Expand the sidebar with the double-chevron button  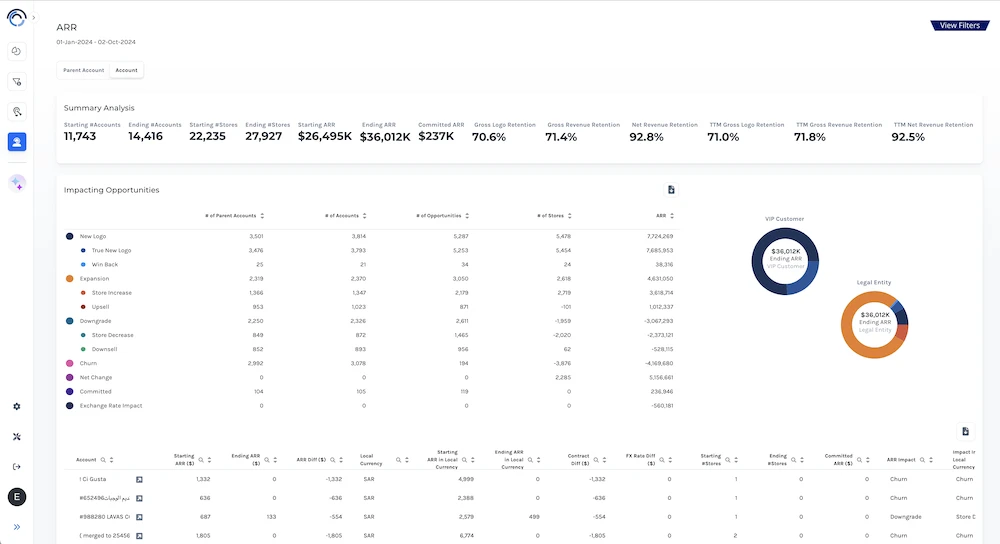(x=17, y=527)
